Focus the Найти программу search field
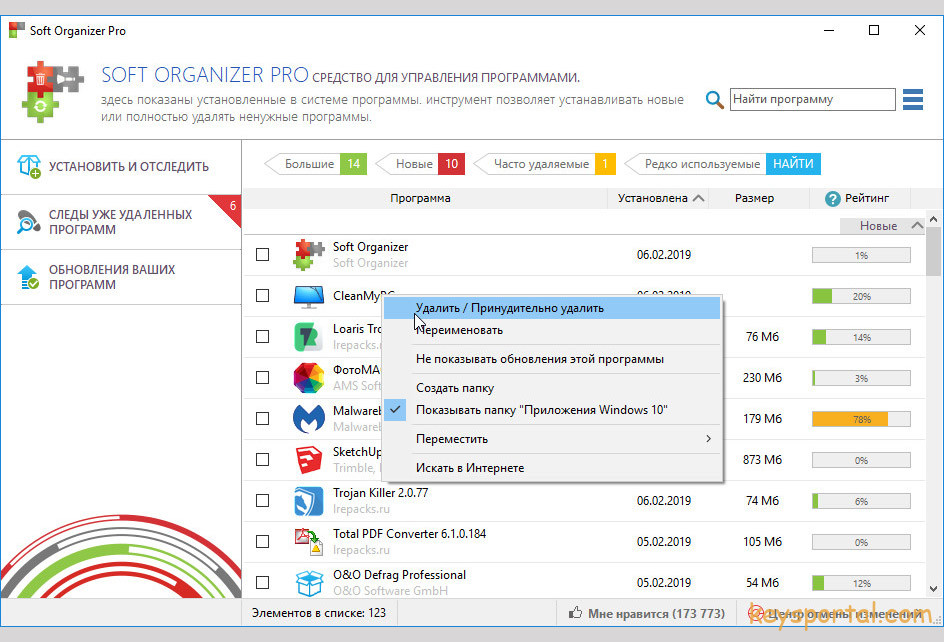The width and height of the screenshot is (944, 642). click(811, 100)
